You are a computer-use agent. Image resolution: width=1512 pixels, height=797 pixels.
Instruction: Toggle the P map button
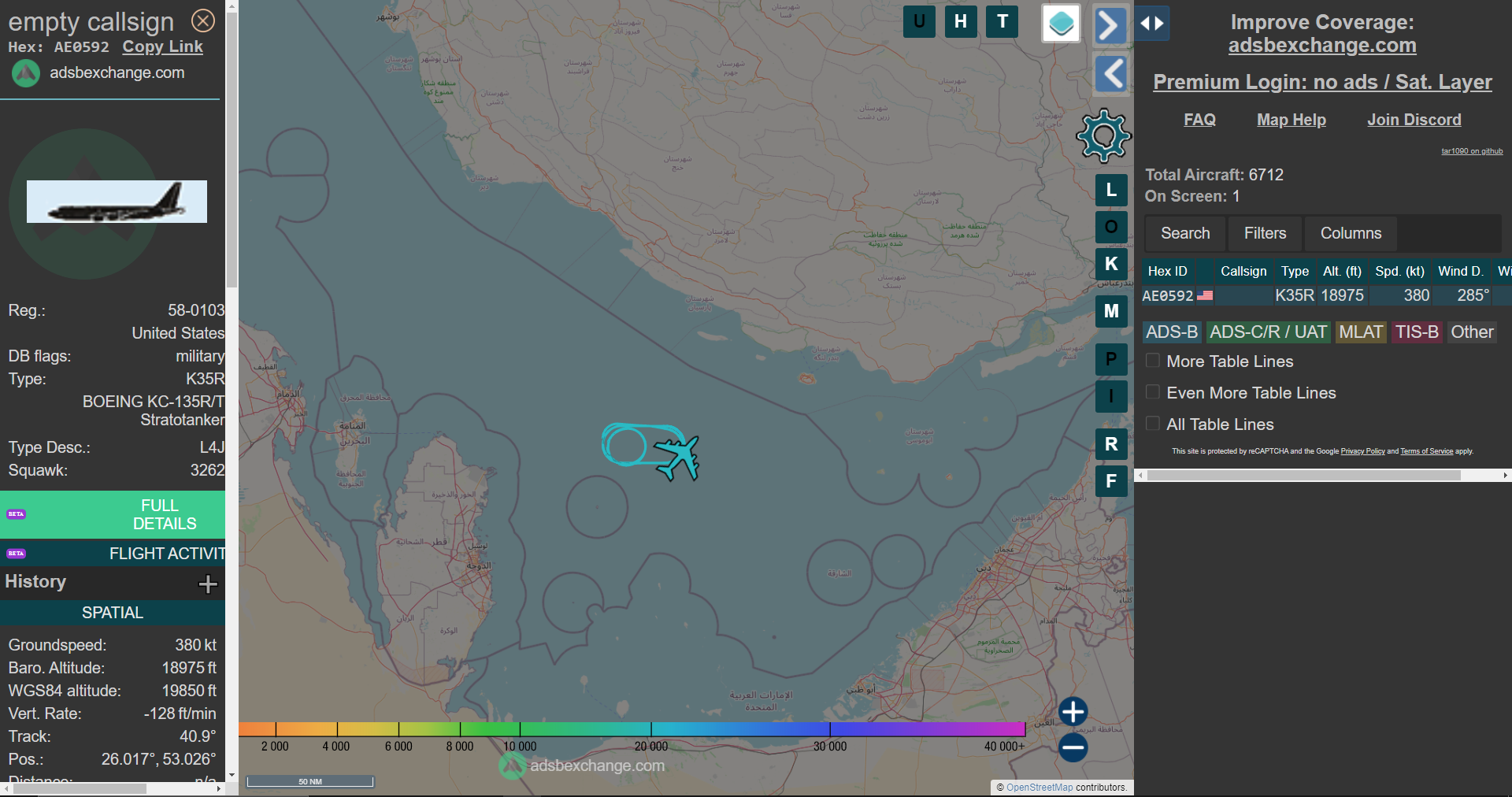point(1111,359)
